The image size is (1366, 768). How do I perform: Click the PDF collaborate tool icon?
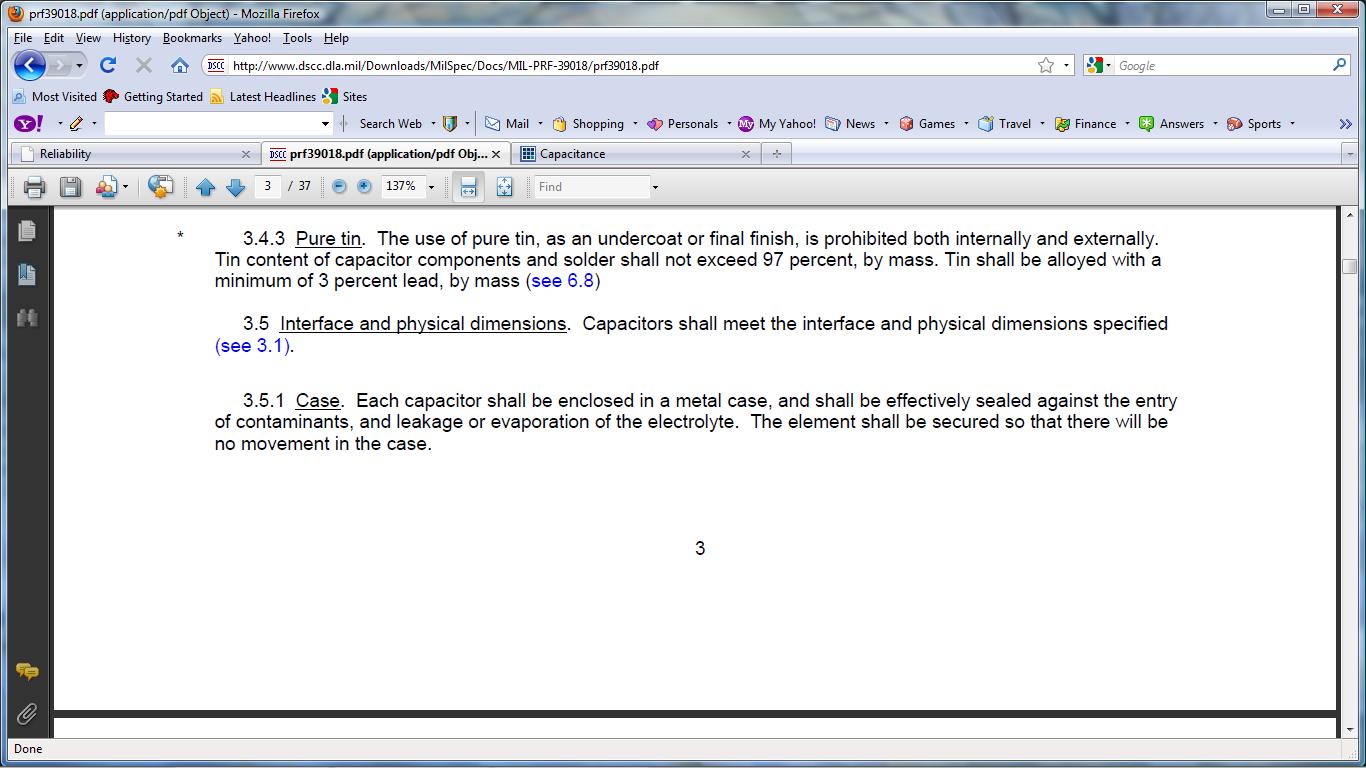pyautogui.click(x=106, y=187)
